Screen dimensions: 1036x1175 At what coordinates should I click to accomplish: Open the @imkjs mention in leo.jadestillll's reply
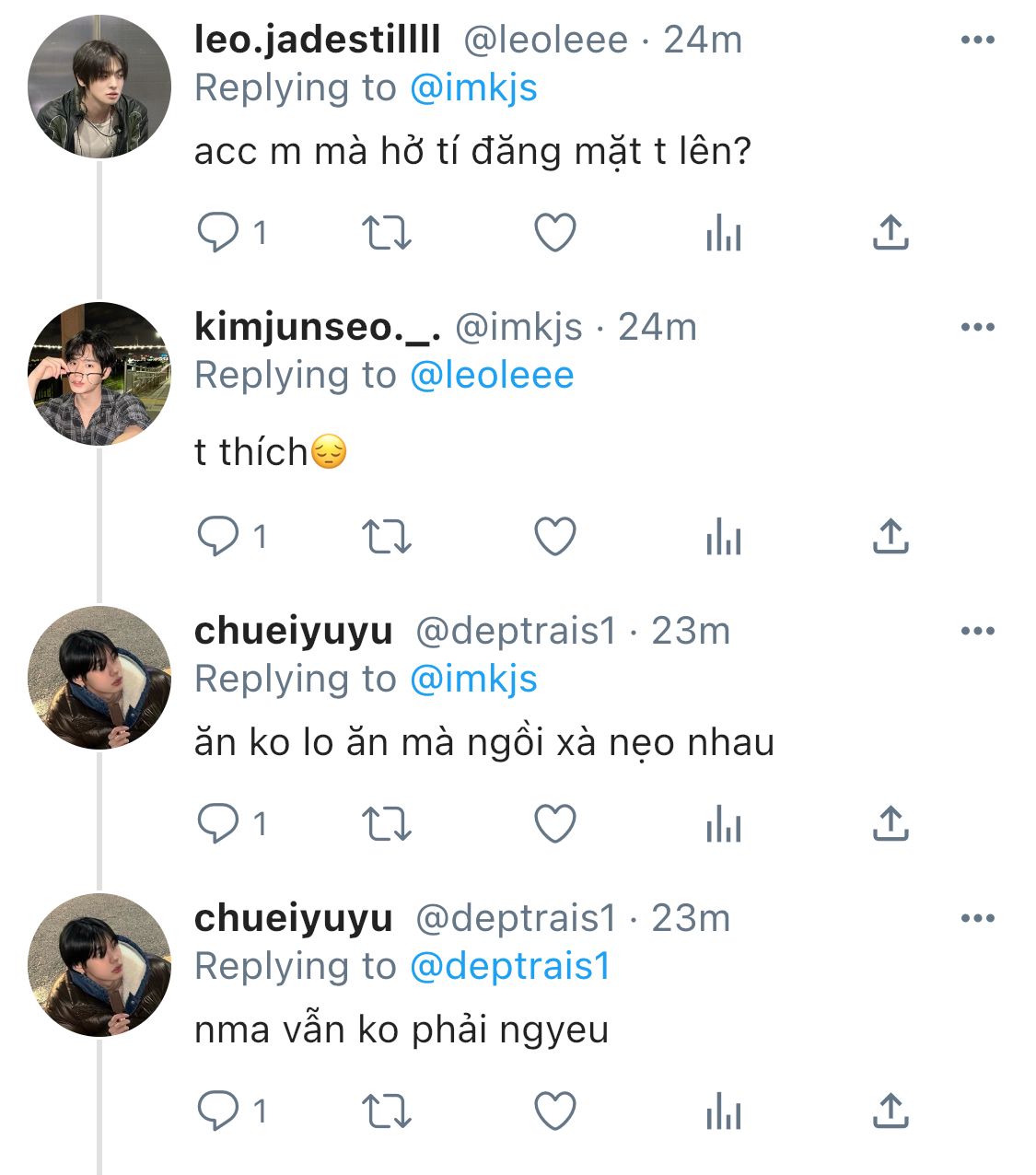(x=472, y=88)
